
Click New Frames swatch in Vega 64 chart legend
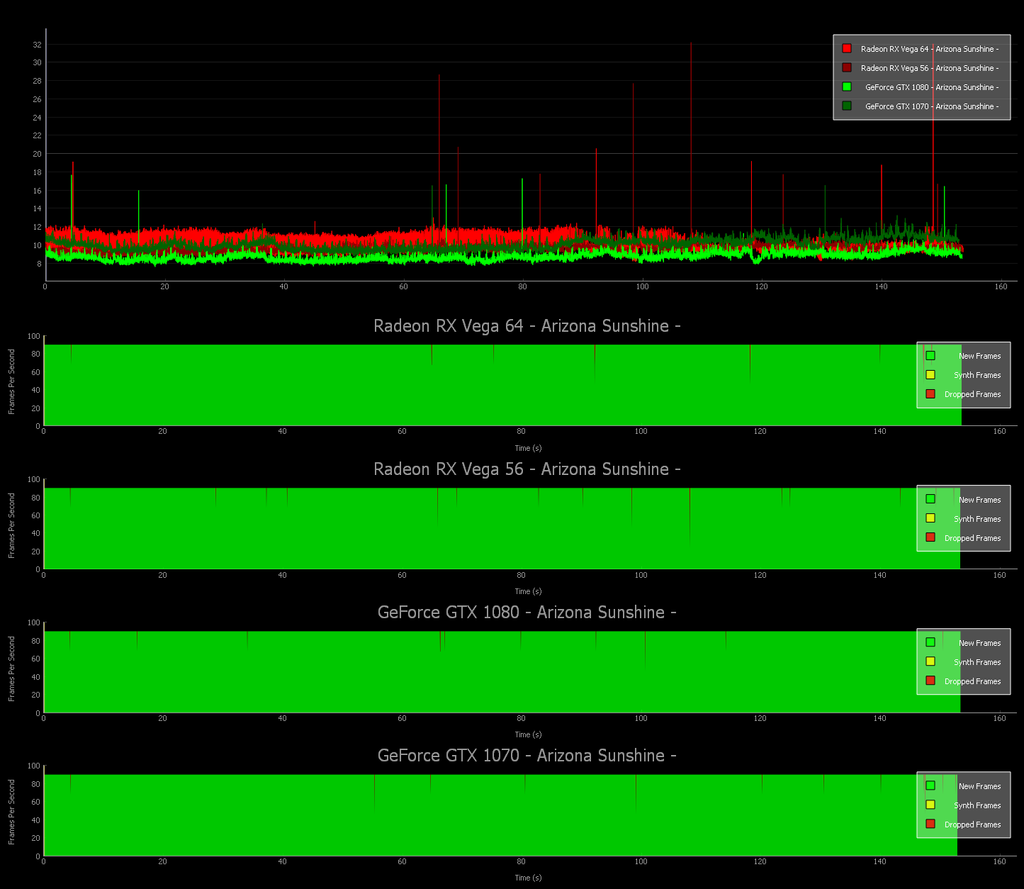click(930, 355)
